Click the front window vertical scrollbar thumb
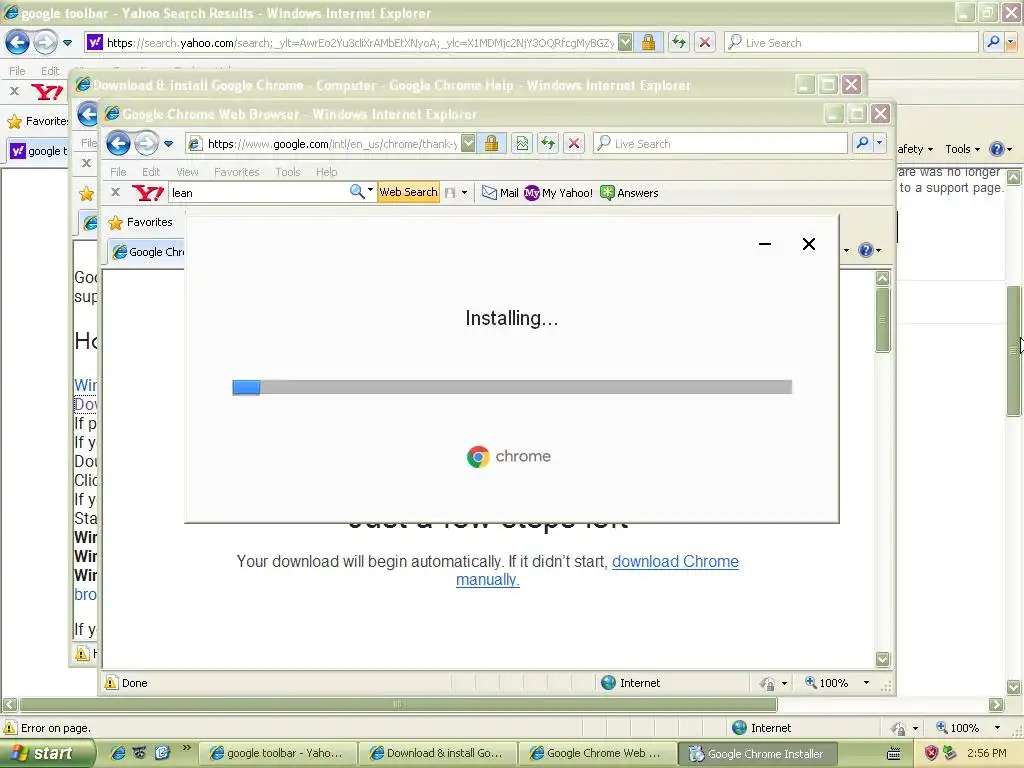This screenshot has height=768, width=1024. (x=882, y=319)
